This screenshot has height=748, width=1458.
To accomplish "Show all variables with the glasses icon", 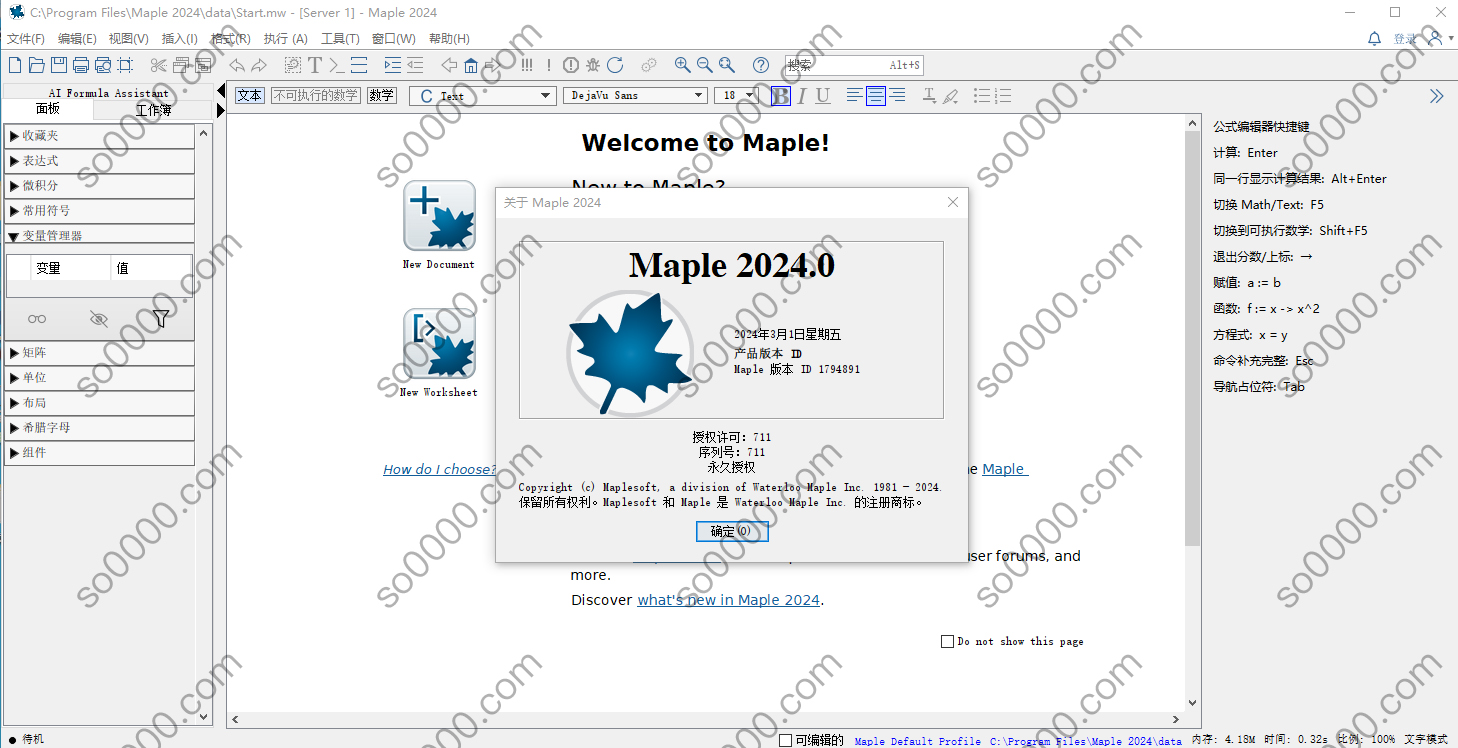I will point(37,319).
